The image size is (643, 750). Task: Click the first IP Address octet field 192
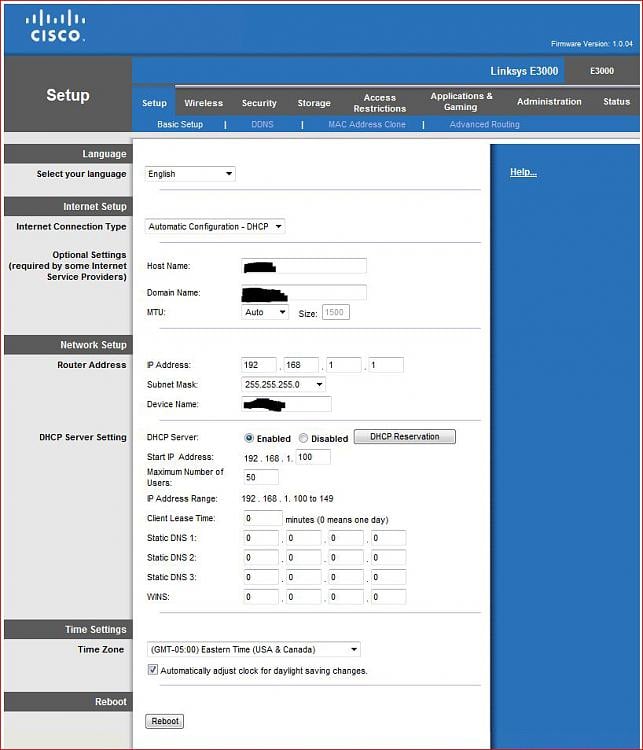[x=259, y=365]
